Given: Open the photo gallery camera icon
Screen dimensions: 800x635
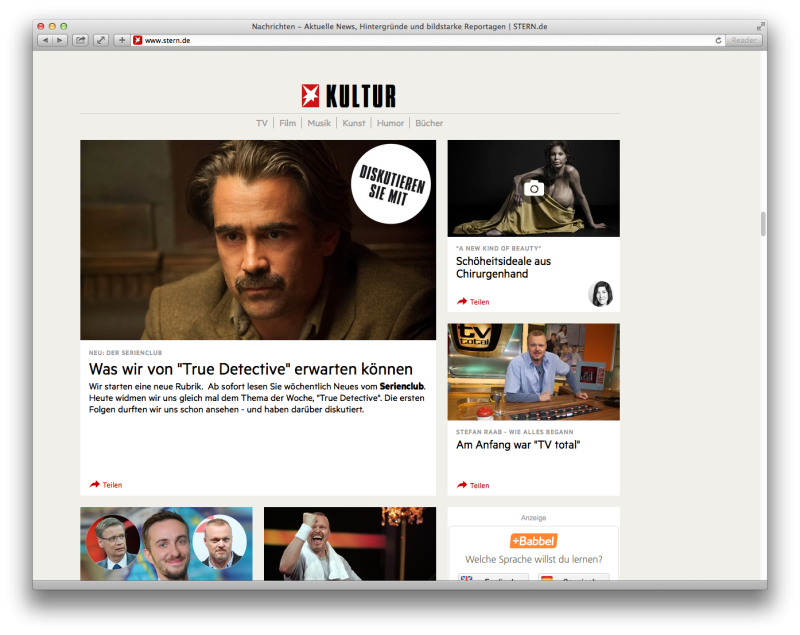Looking at the screenshot, I should 534,188.
